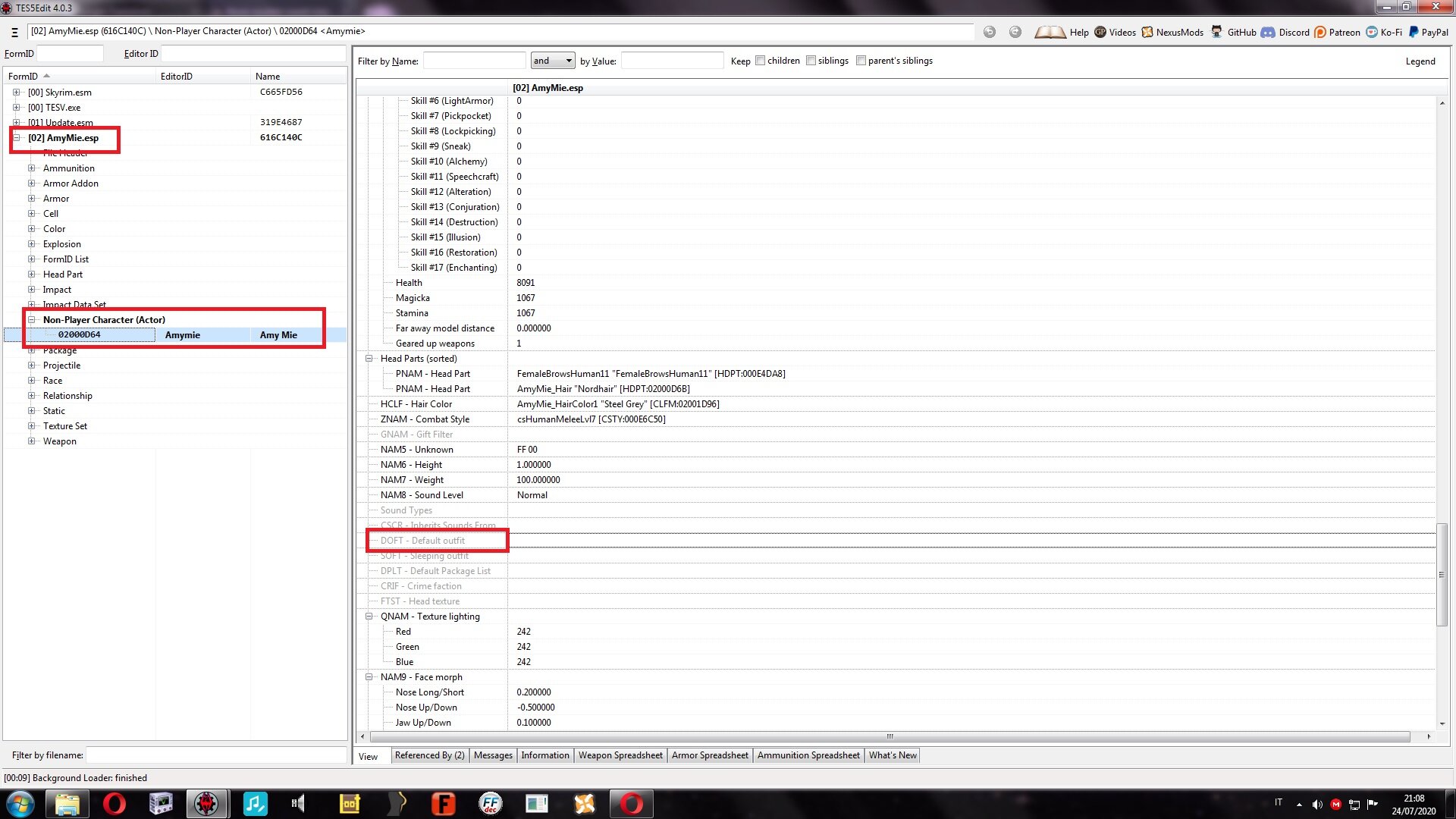Click the Filter by filename field
The image size is (1456, 819).
pyautogui.click(x=216, y=755)
